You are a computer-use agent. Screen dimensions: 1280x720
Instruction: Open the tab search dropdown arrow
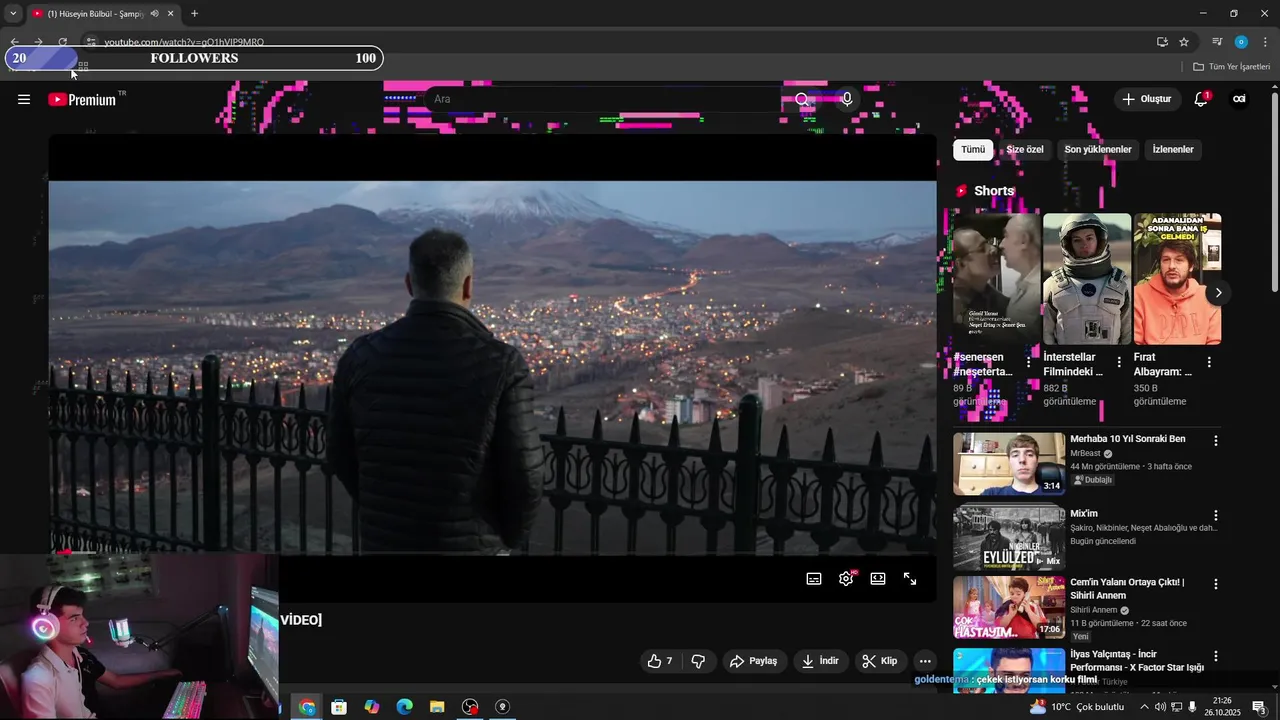[13, 14]
